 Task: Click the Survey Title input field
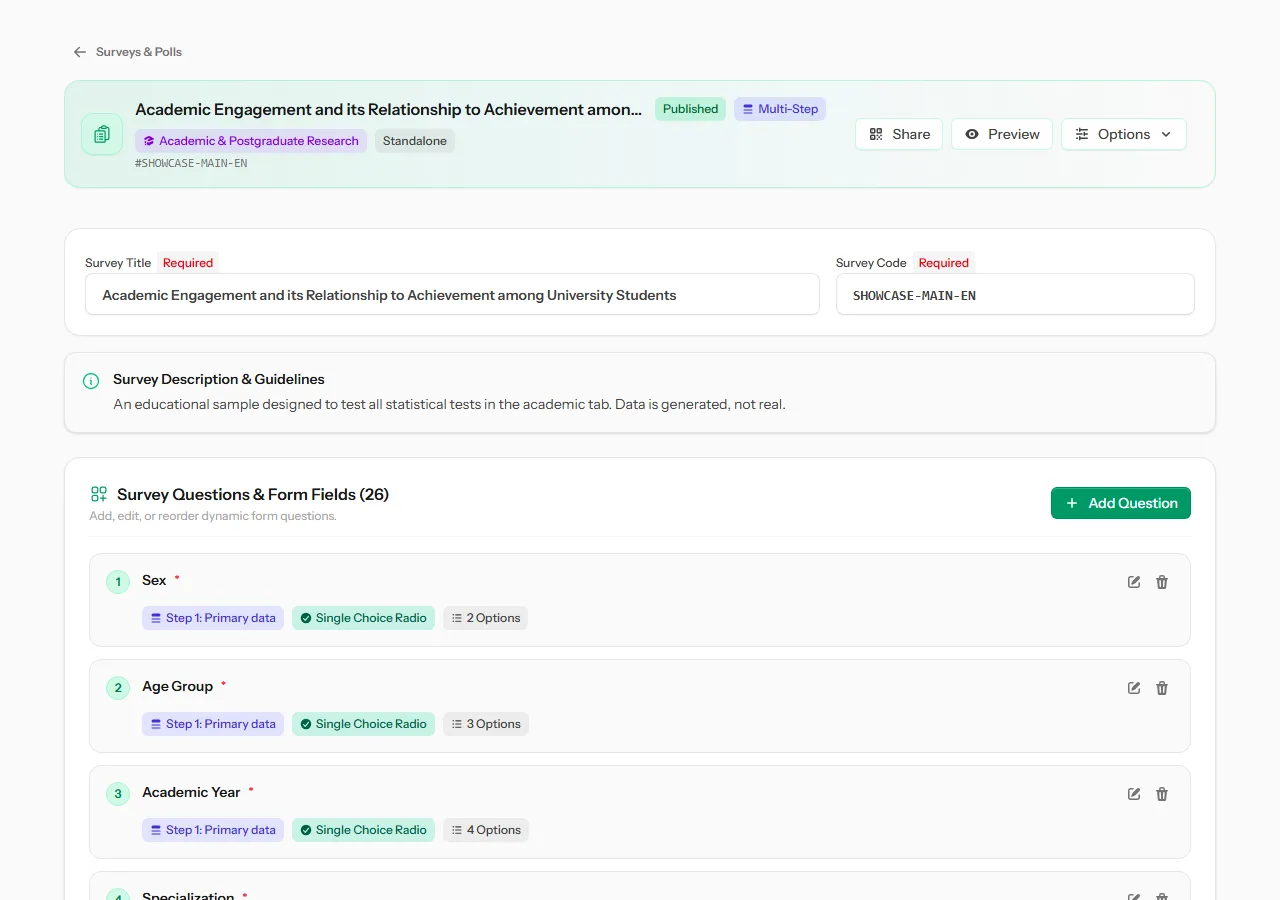click(x=452, y=295)
